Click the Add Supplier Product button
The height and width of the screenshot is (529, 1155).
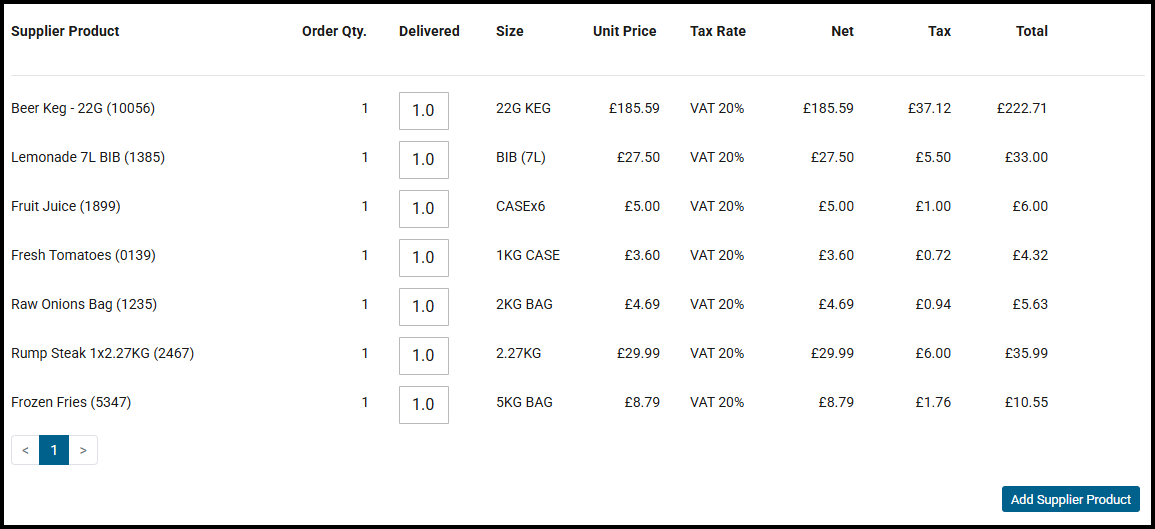coord(1070,500)
